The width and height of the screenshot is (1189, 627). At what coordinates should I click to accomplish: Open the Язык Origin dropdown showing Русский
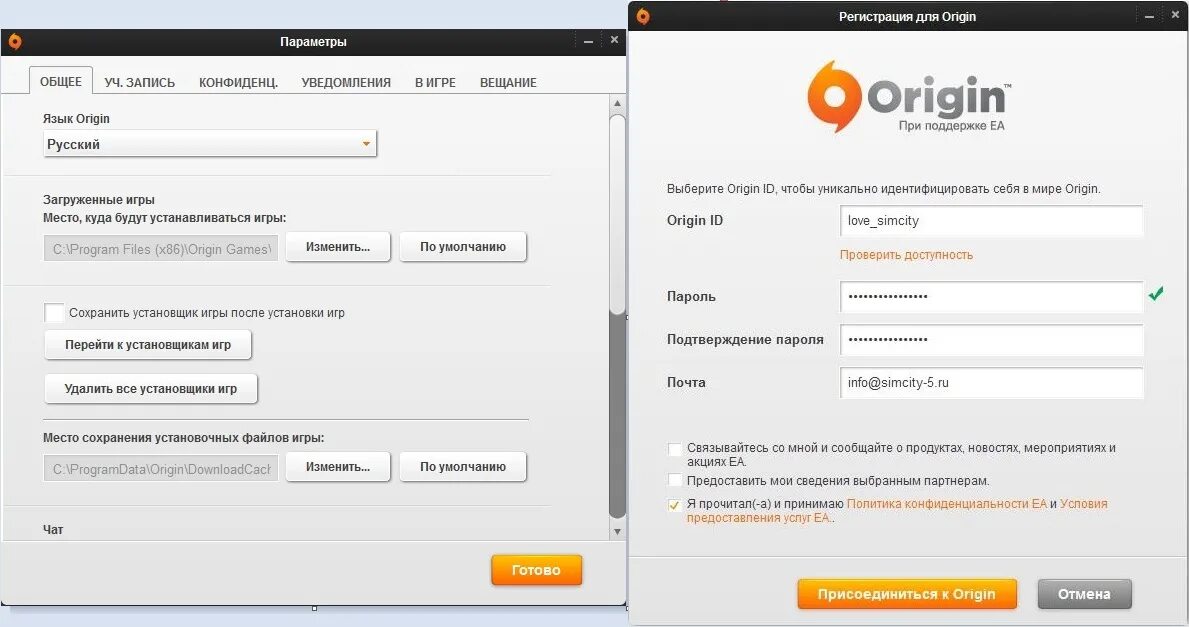point(210,144)
